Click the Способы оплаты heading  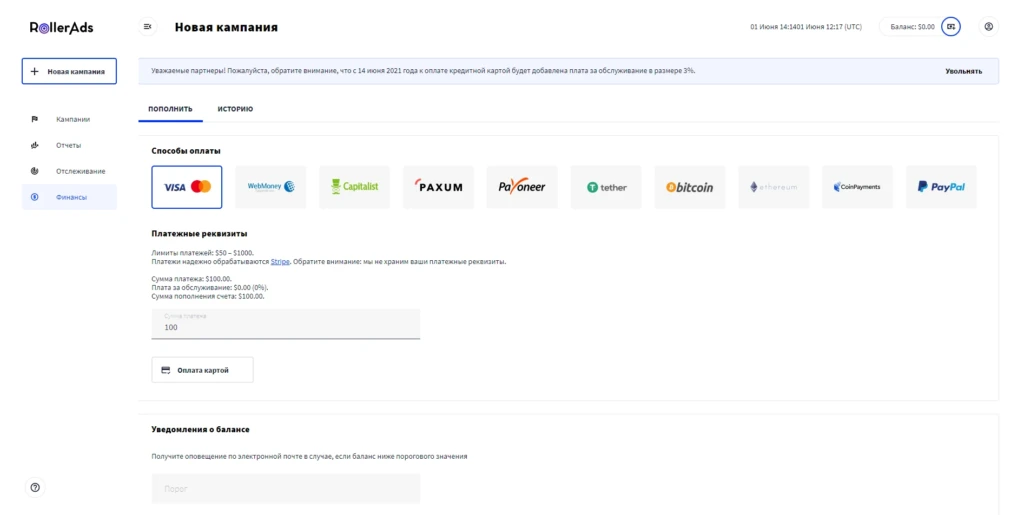coord(186,151)
